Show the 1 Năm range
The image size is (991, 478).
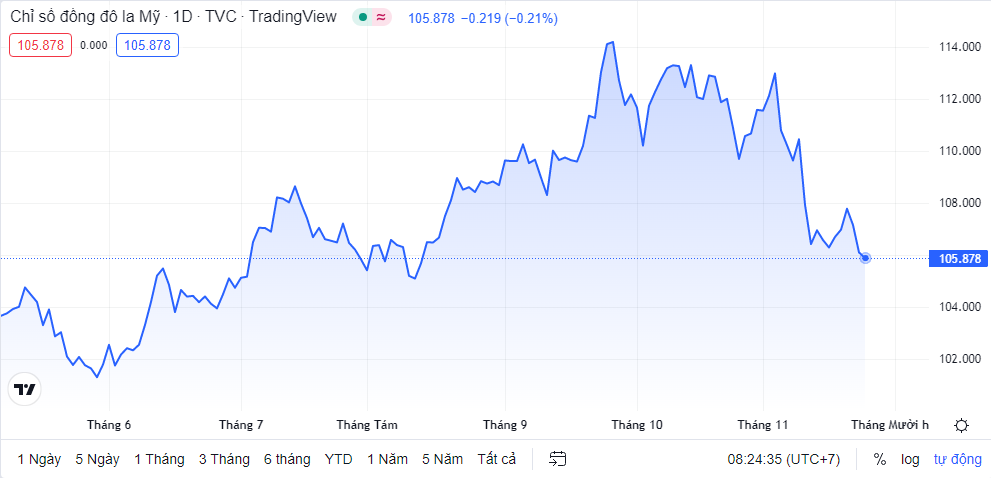coord(387,459)
